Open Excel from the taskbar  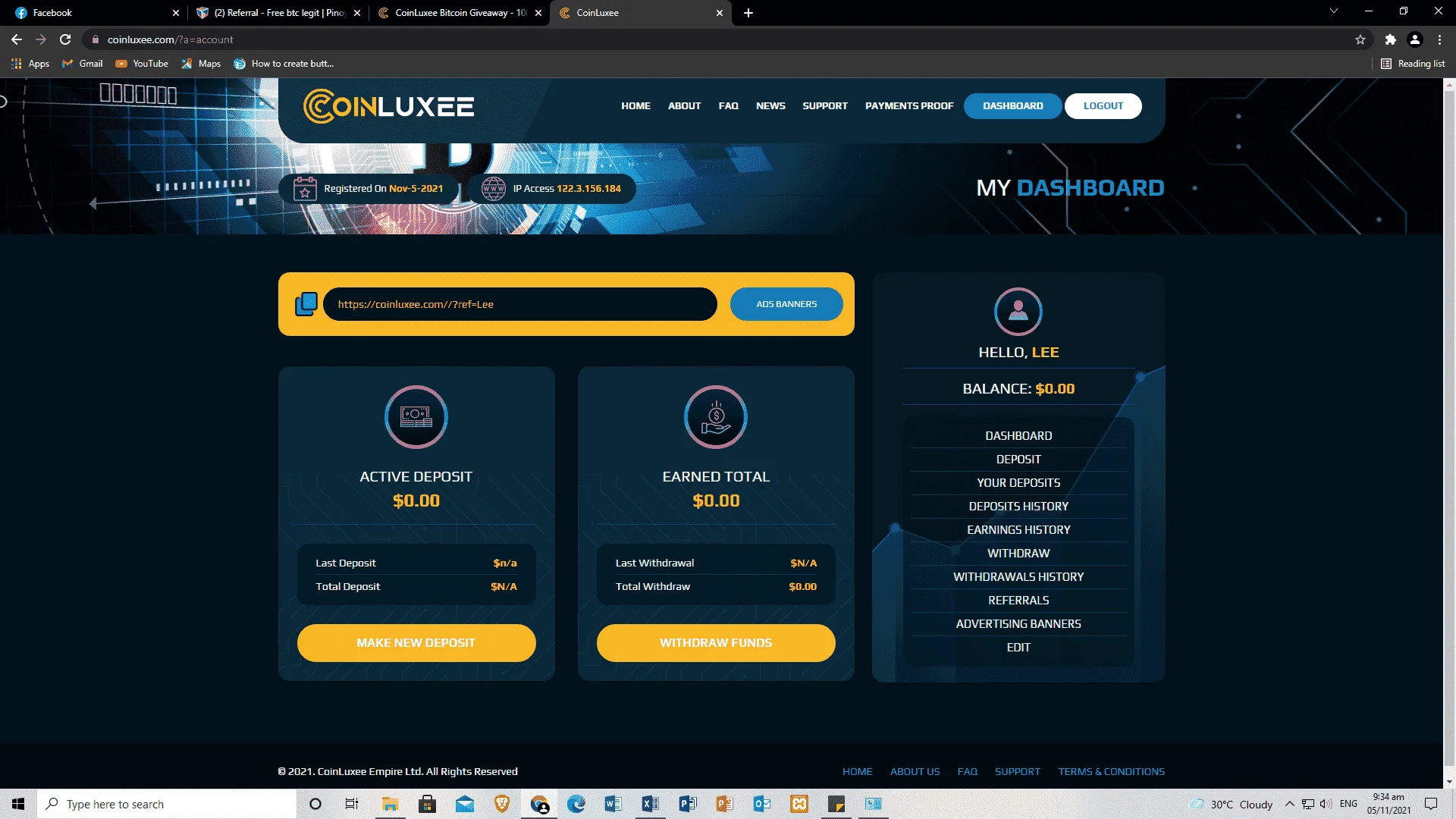pyautogui.click(x=651, y=804)
